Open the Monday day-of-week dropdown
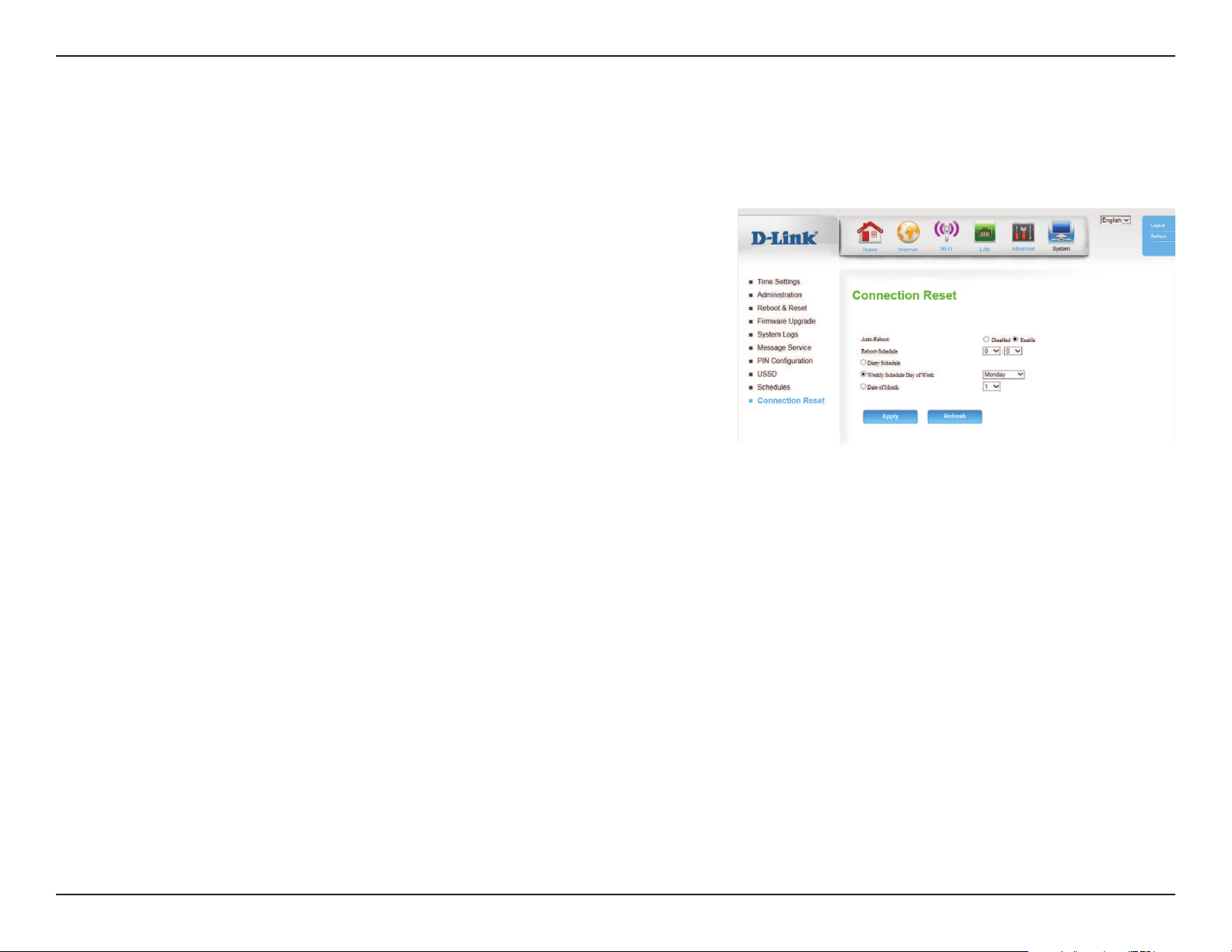1232x952 pixels. pyautogui.click(x=1003, y=375)
